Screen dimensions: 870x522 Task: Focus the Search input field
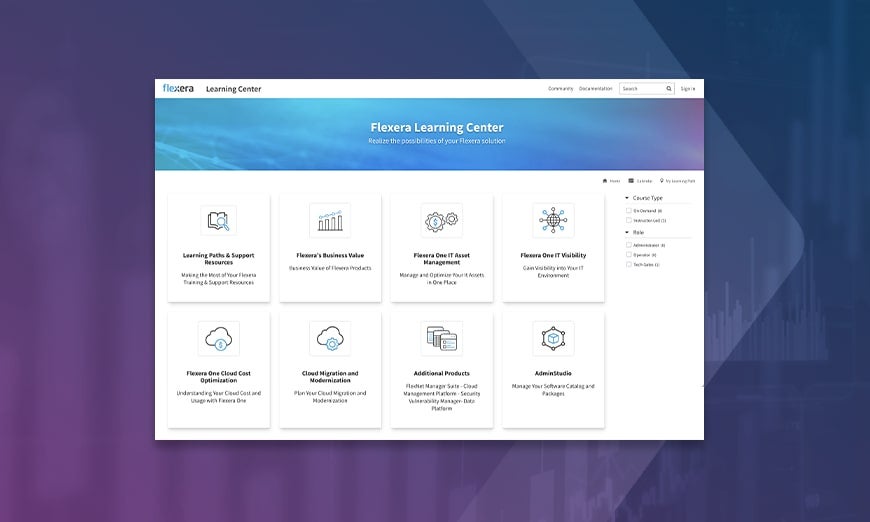tap(642, 89)
